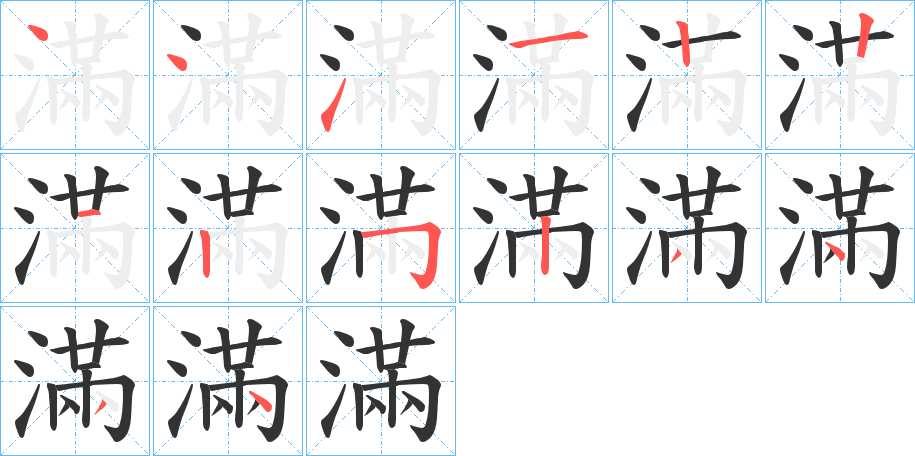Screen dimensions: 915x456
Task: Select the twelfth step with red inner dot
Action: (x=840, y=228)
